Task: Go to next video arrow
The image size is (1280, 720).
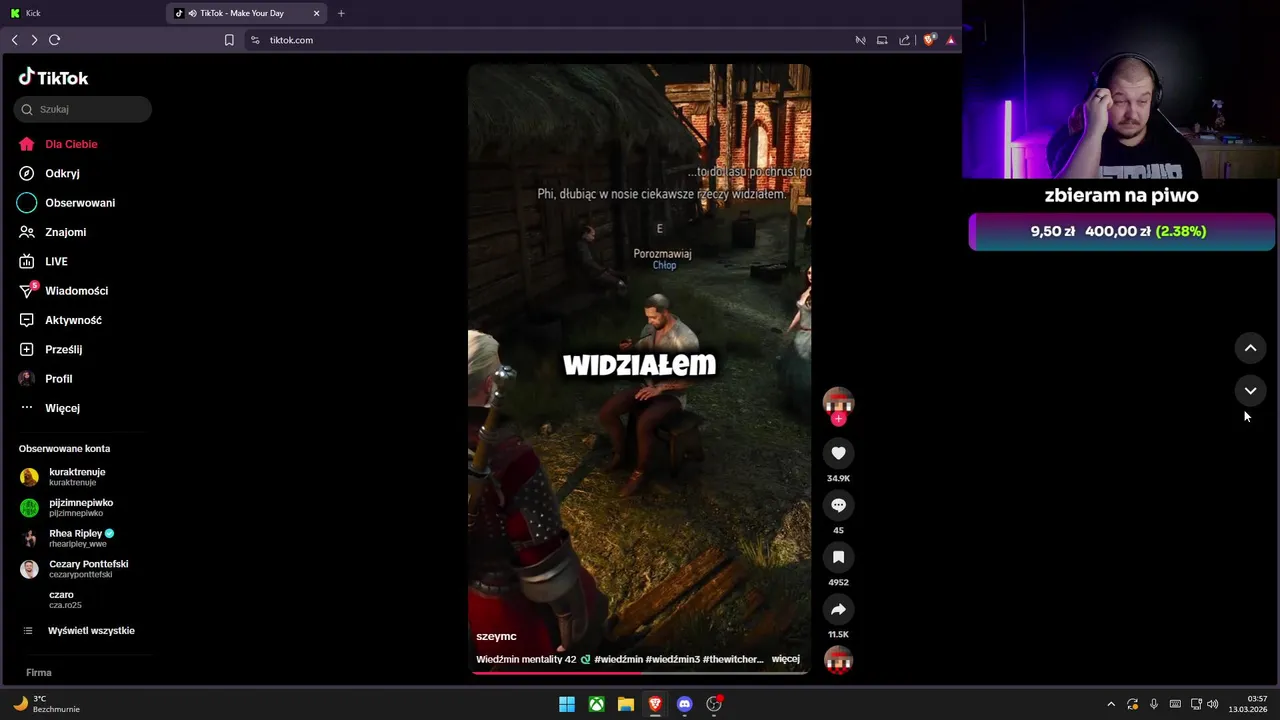Action: [1250, 391]
